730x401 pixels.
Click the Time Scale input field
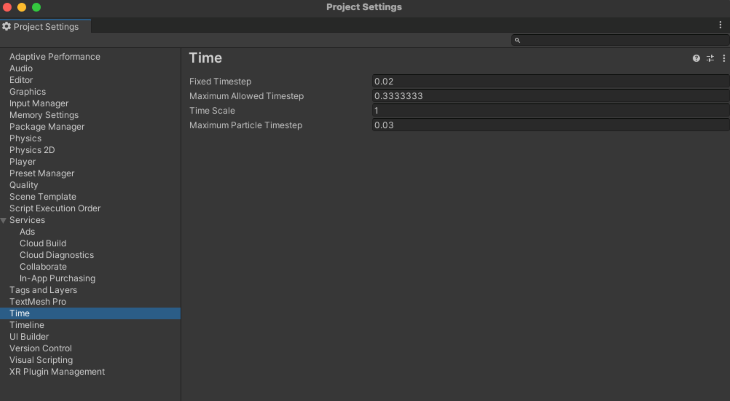550,110
